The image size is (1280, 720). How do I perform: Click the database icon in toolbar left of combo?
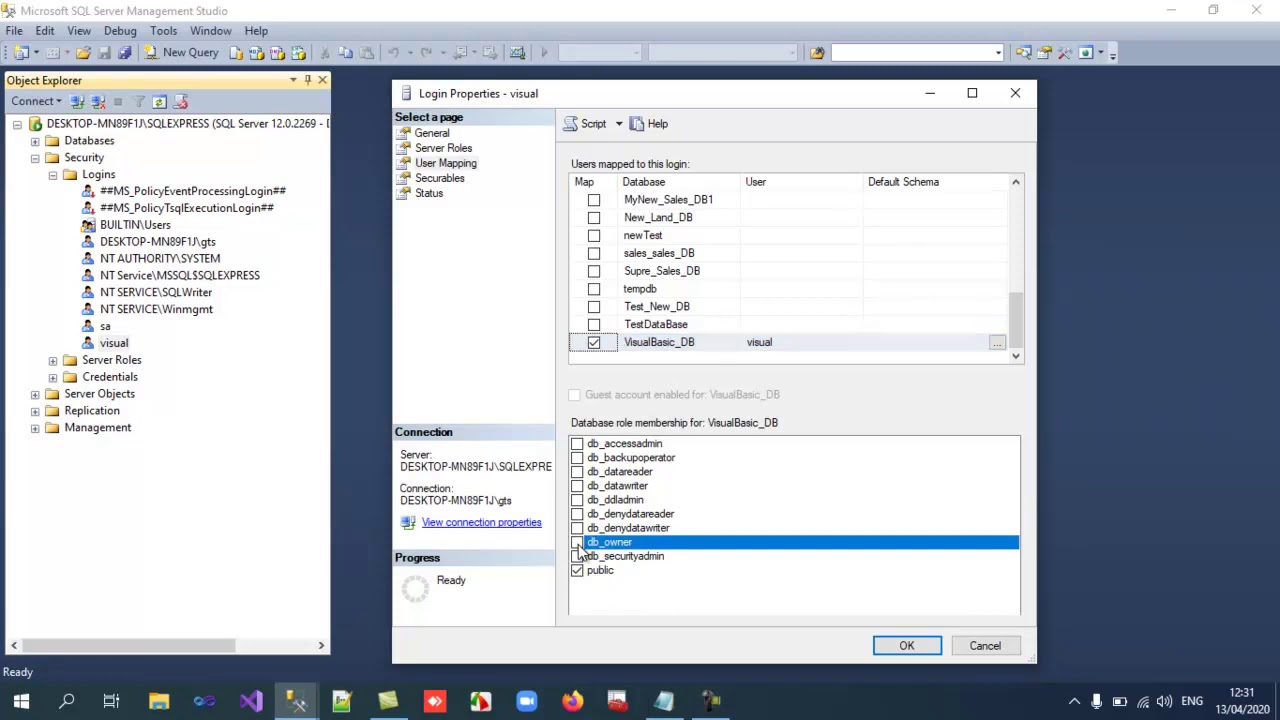coord(817,52)
